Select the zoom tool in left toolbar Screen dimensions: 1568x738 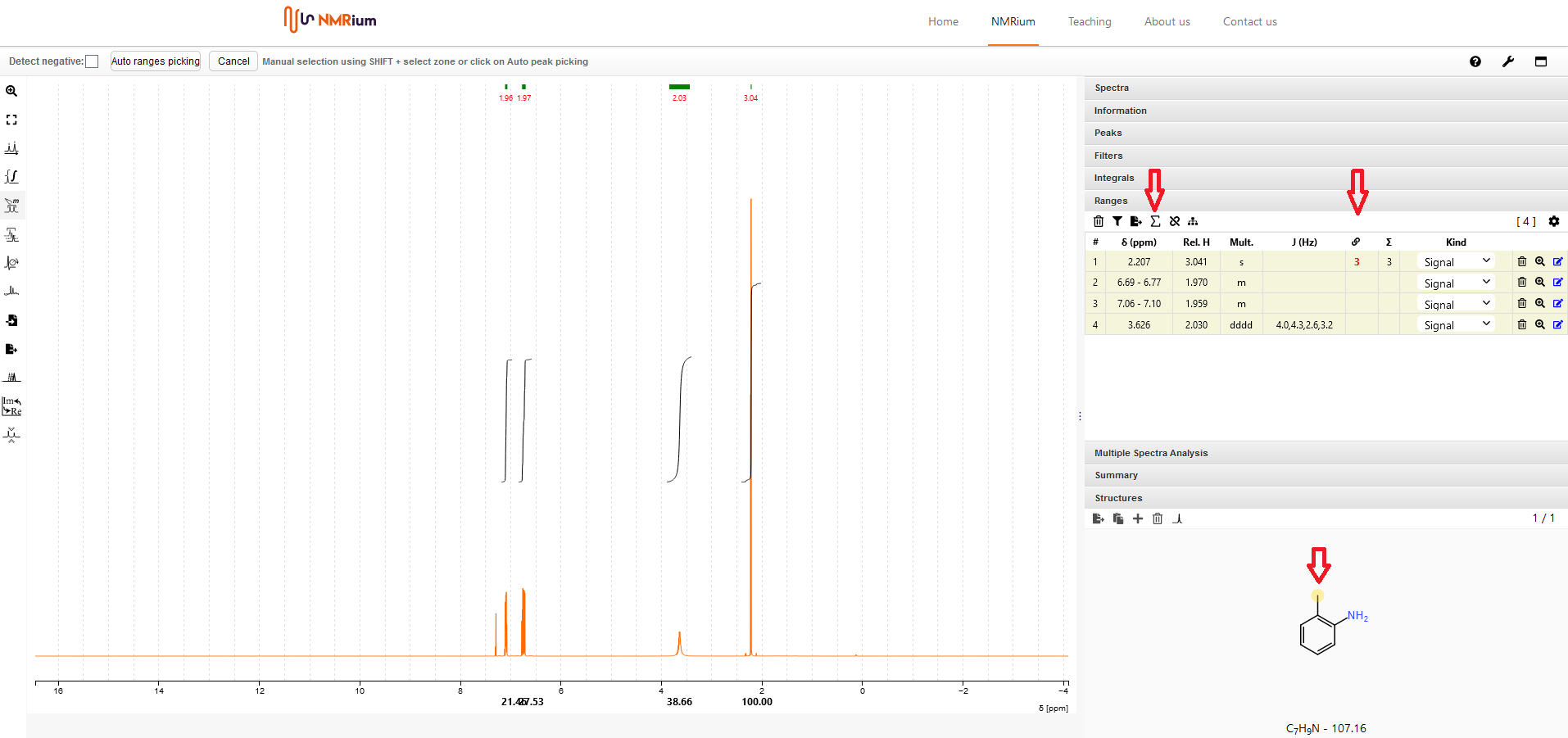coord(11,91)
